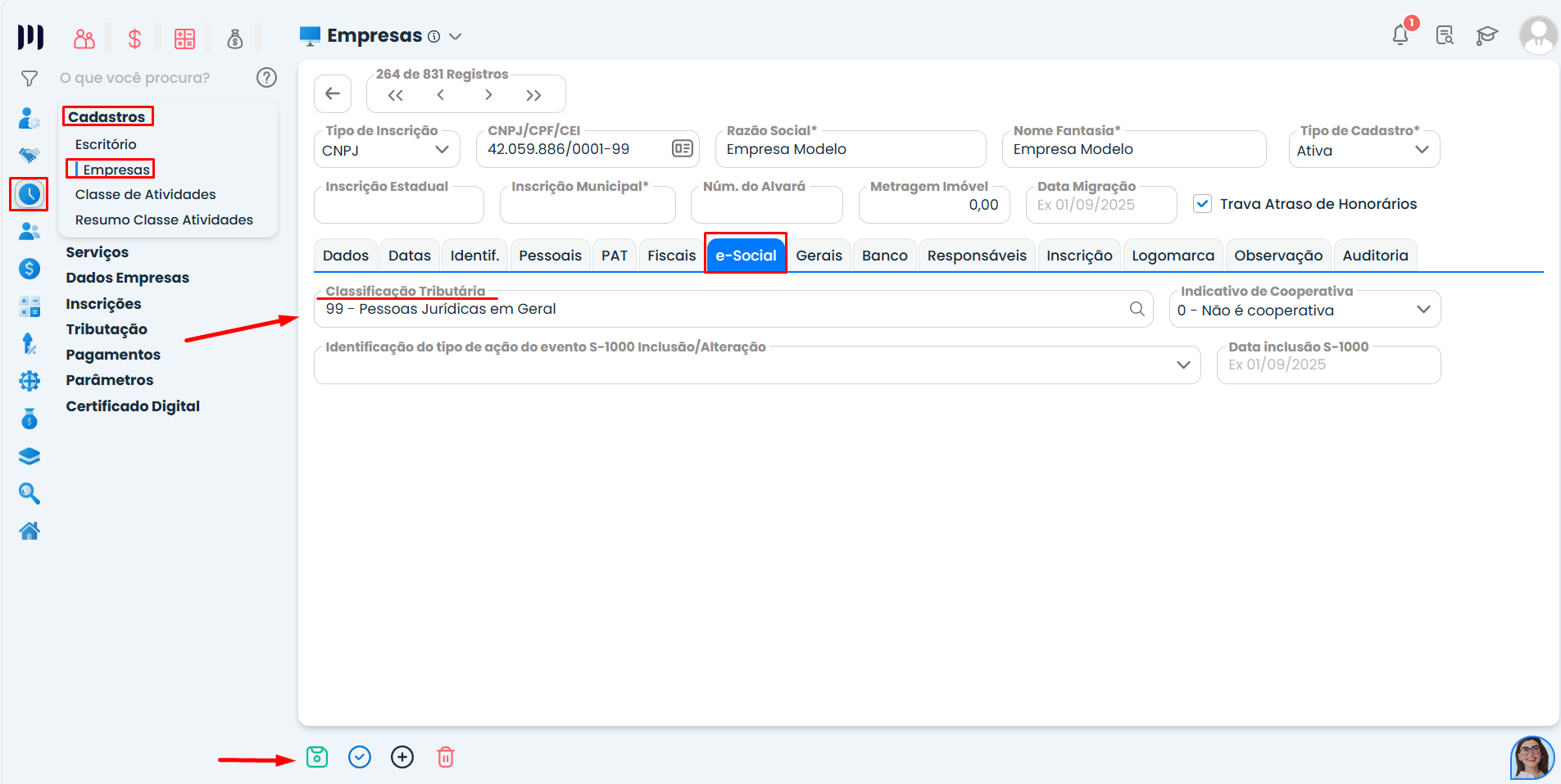Click the notification bell icon
The image size is (1561, 784).
point(1400,35)
